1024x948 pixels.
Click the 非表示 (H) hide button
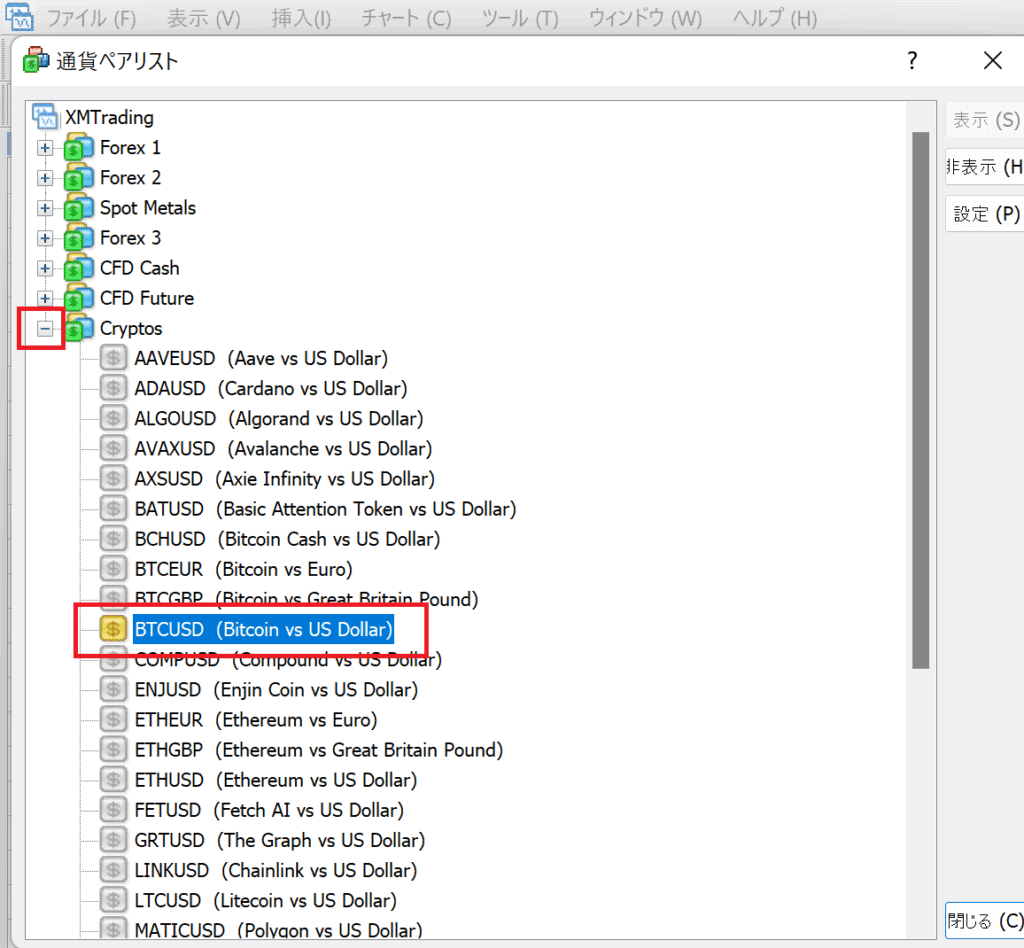[985, 167]
